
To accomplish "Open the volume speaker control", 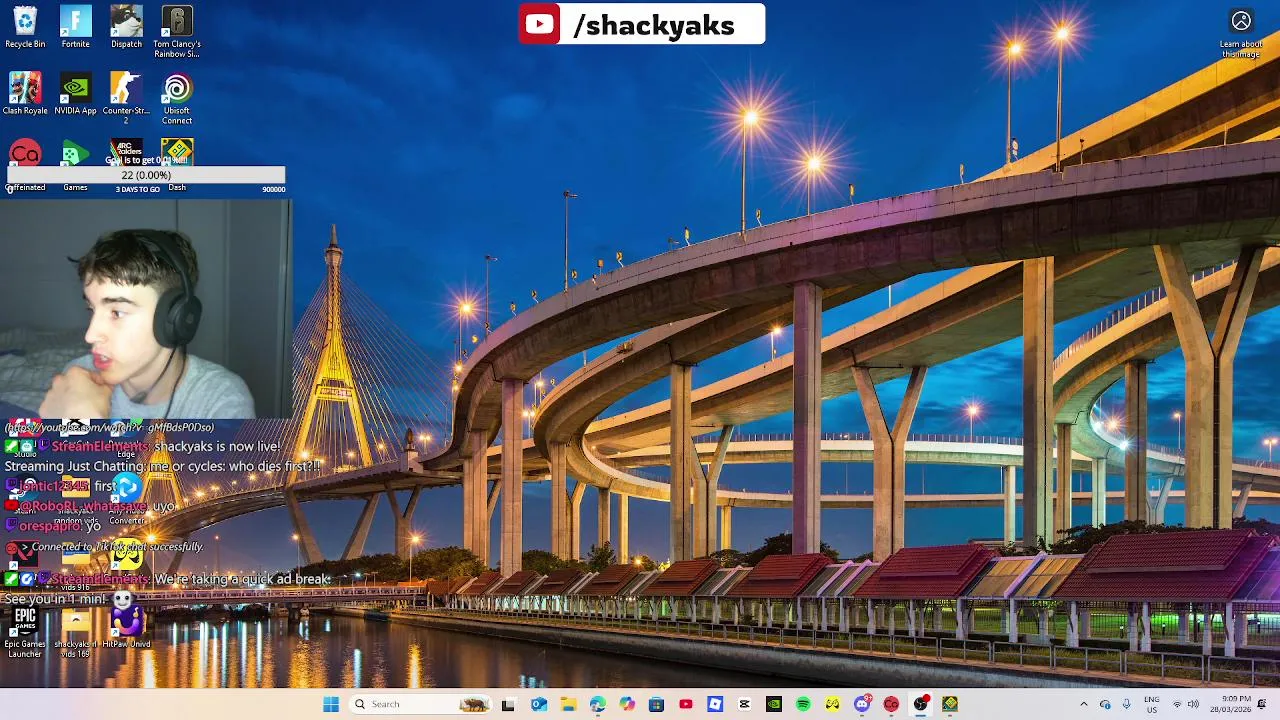I will [1194, 704].
